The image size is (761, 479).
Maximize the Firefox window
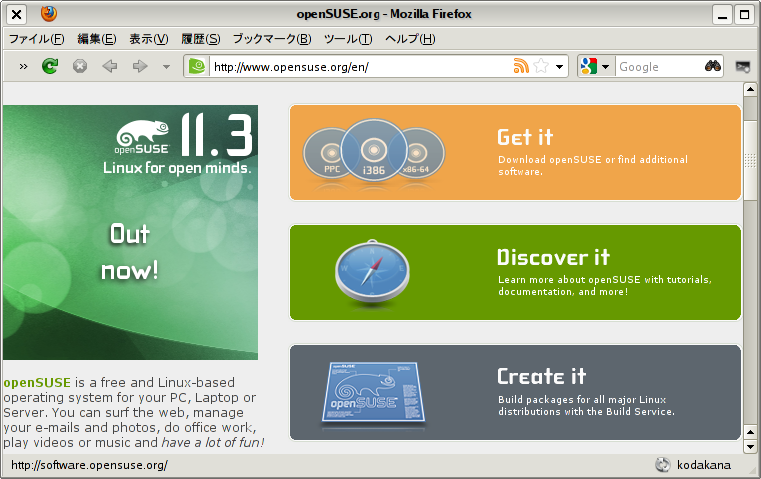(744, 14)
